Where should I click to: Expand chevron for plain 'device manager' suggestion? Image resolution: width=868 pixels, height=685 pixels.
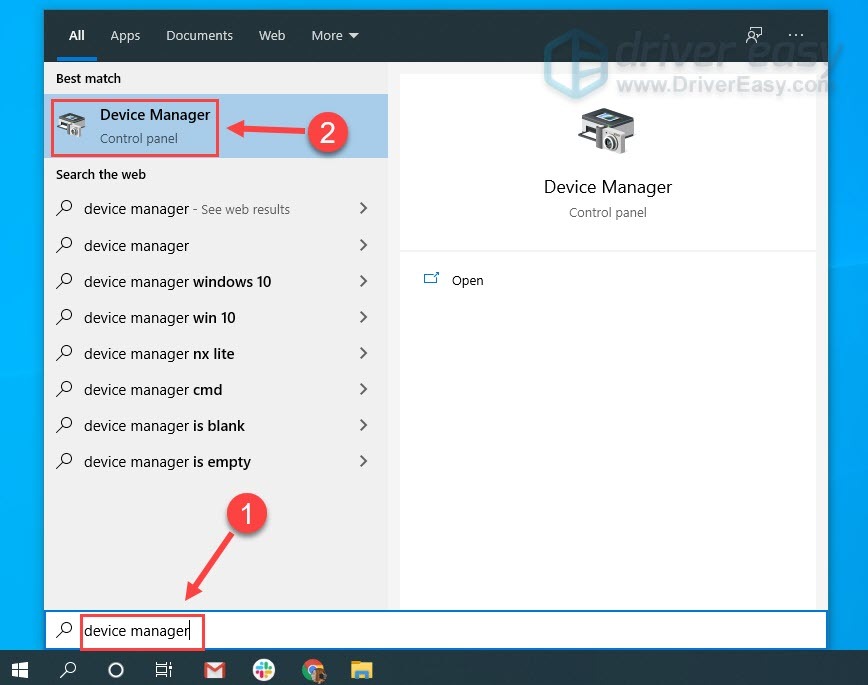coord(363,245)
